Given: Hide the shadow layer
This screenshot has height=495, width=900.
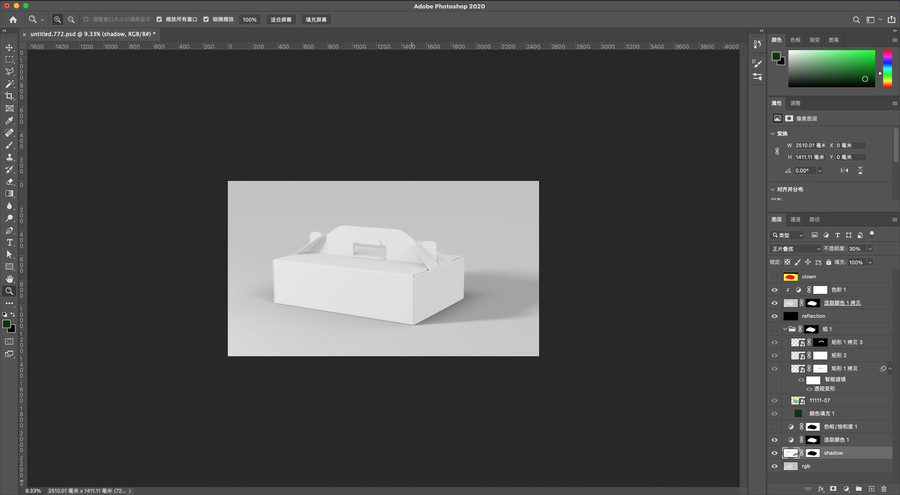Looking at the screenshot, I should [x=774, y=453].
